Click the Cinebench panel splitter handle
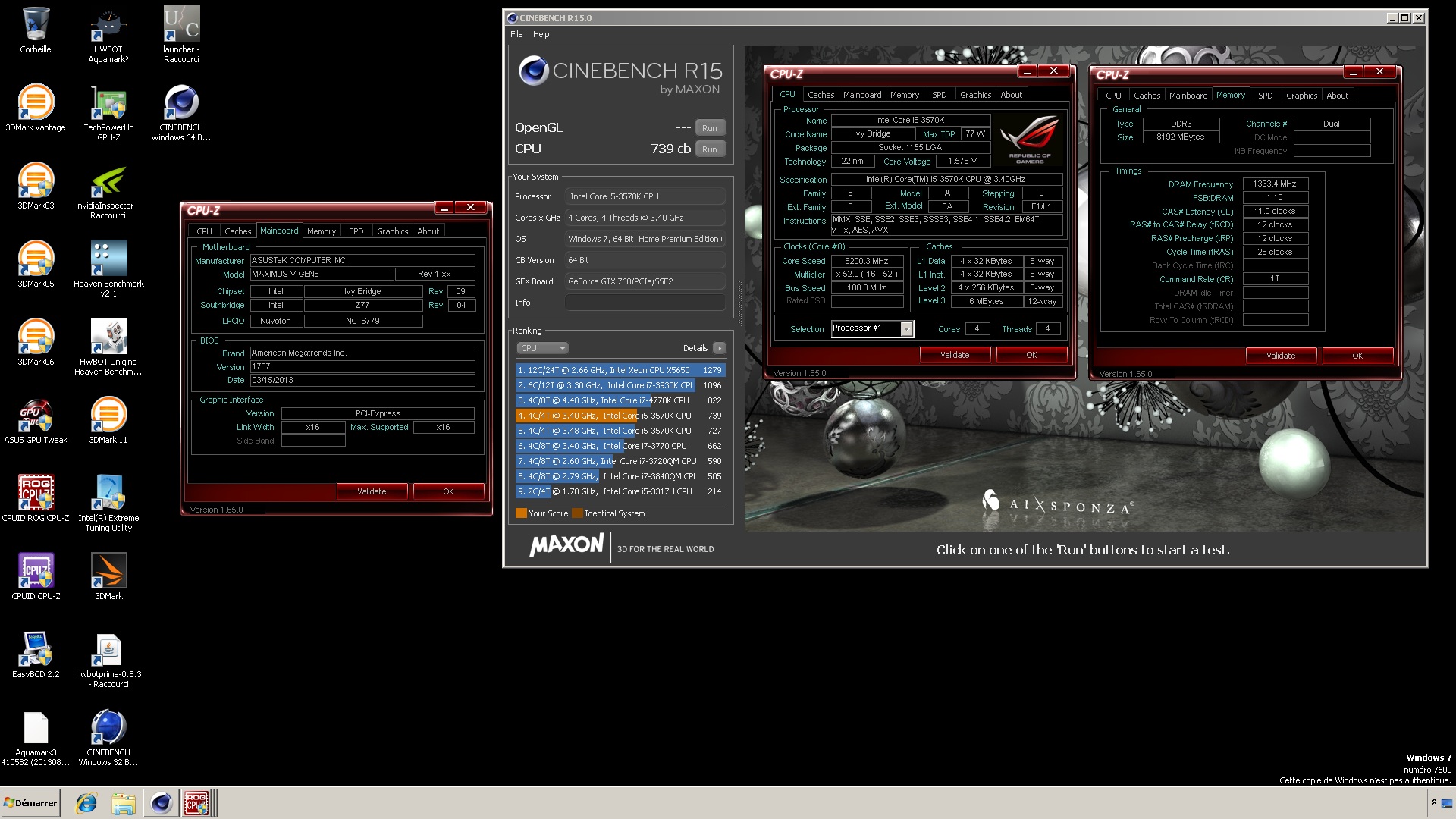This screenshot has height=819, width=1456. 739,303
